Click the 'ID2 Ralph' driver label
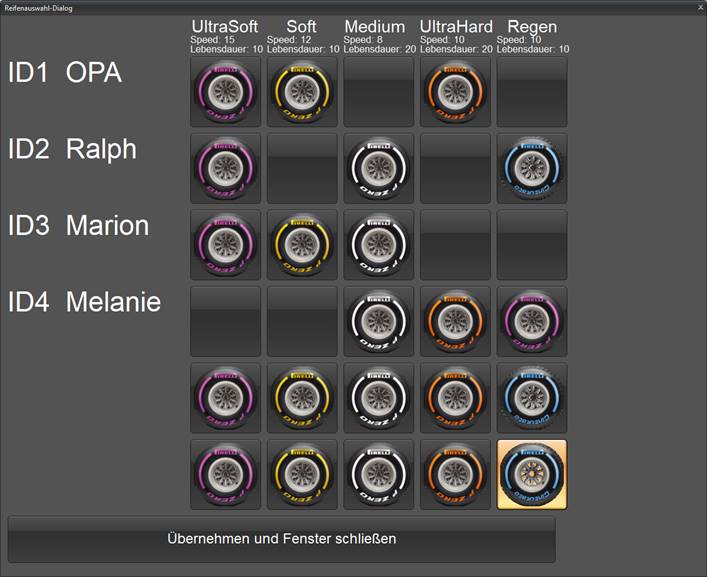This screenshot has height=577, width=707. tap(72, 149)
